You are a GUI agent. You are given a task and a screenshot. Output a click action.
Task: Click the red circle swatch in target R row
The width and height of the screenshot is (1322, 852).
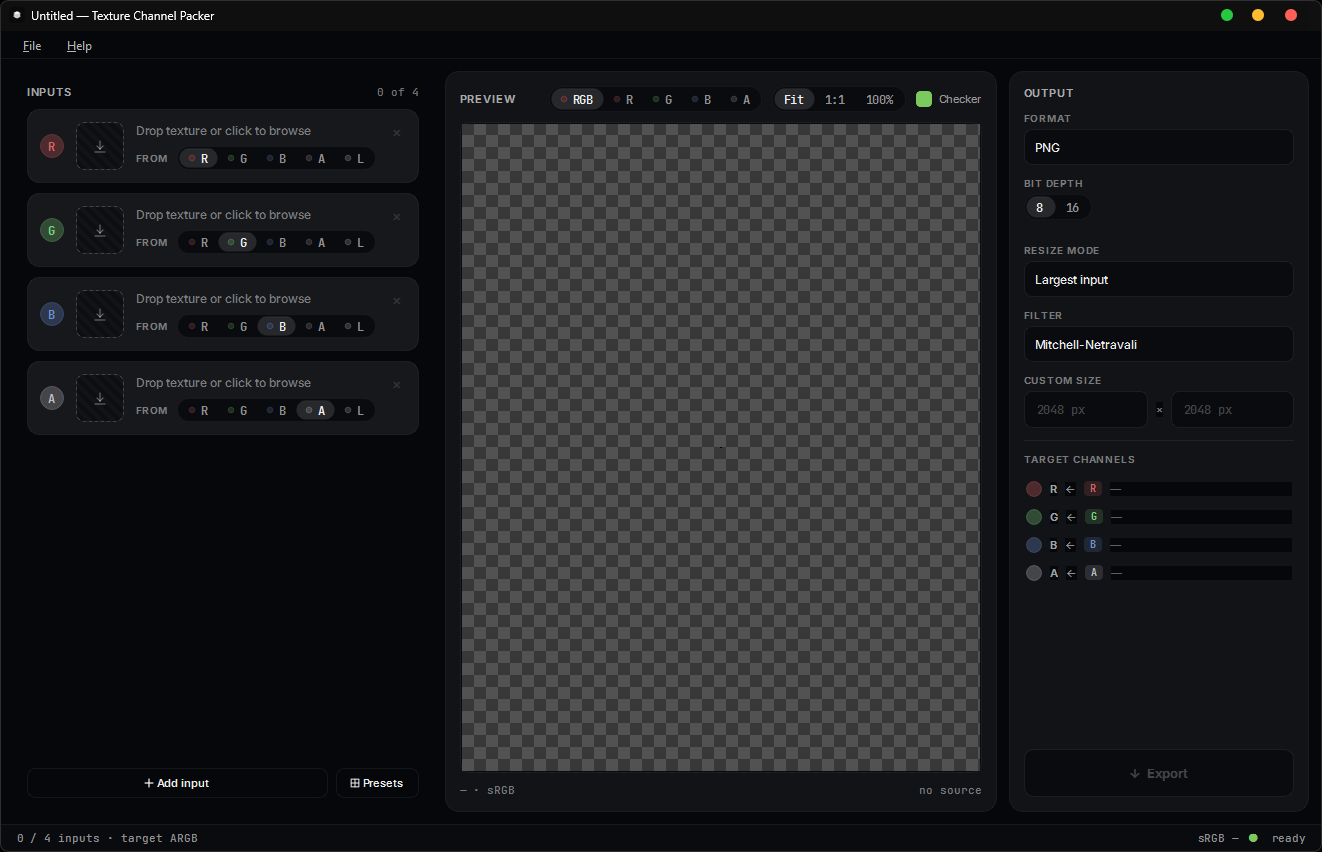(x=1034, y=489)
